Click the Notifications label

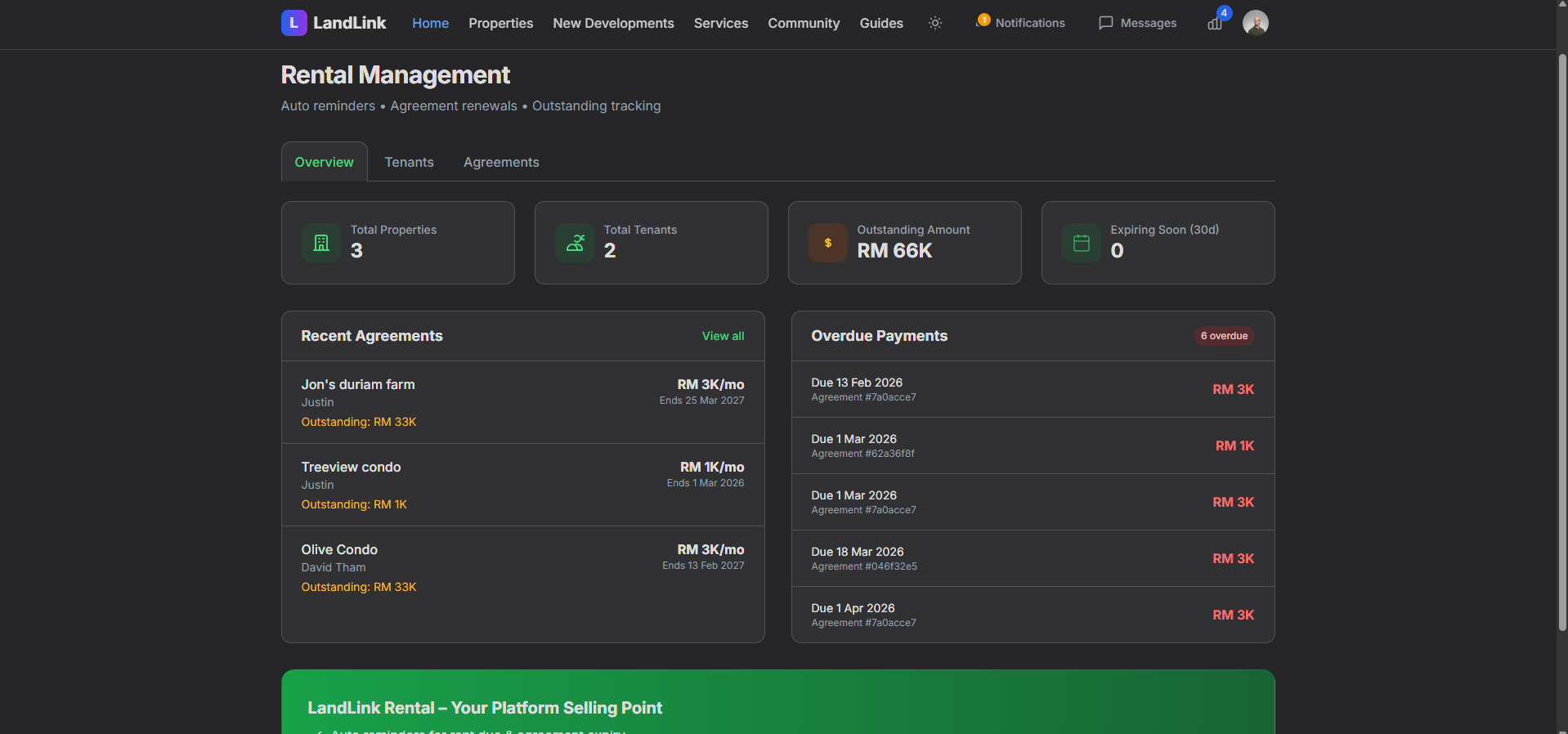point(1030,23)
